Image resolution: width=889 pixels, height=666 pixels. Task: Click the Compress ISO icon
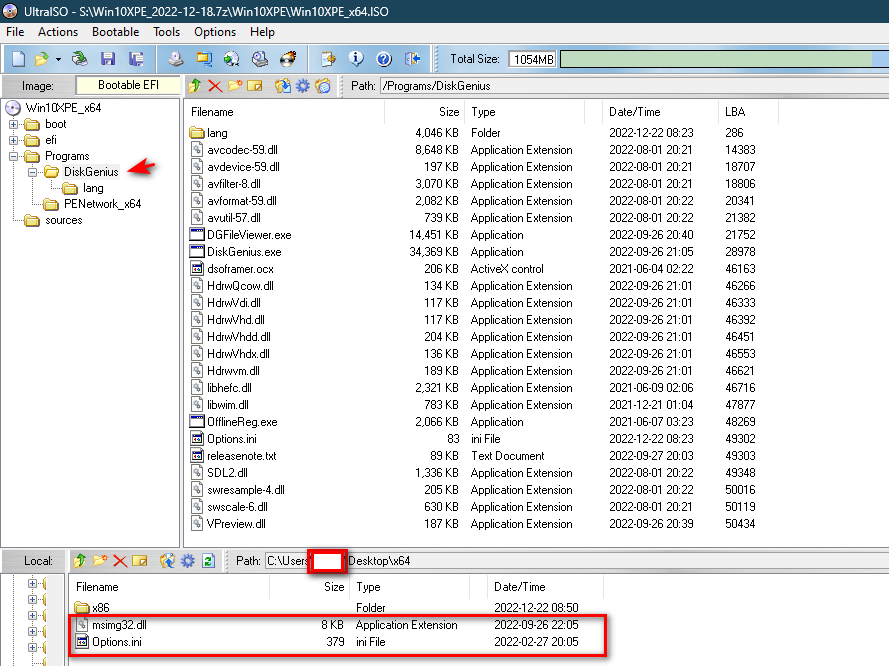coord(232,58)
